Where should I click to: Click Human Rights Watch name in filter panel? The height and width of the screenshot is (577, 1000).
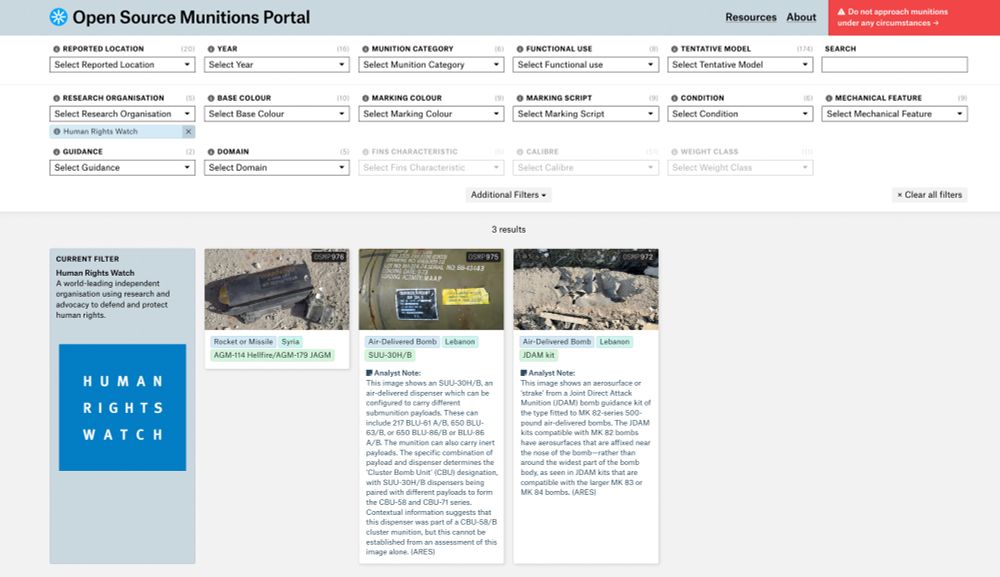pos(95,273)
